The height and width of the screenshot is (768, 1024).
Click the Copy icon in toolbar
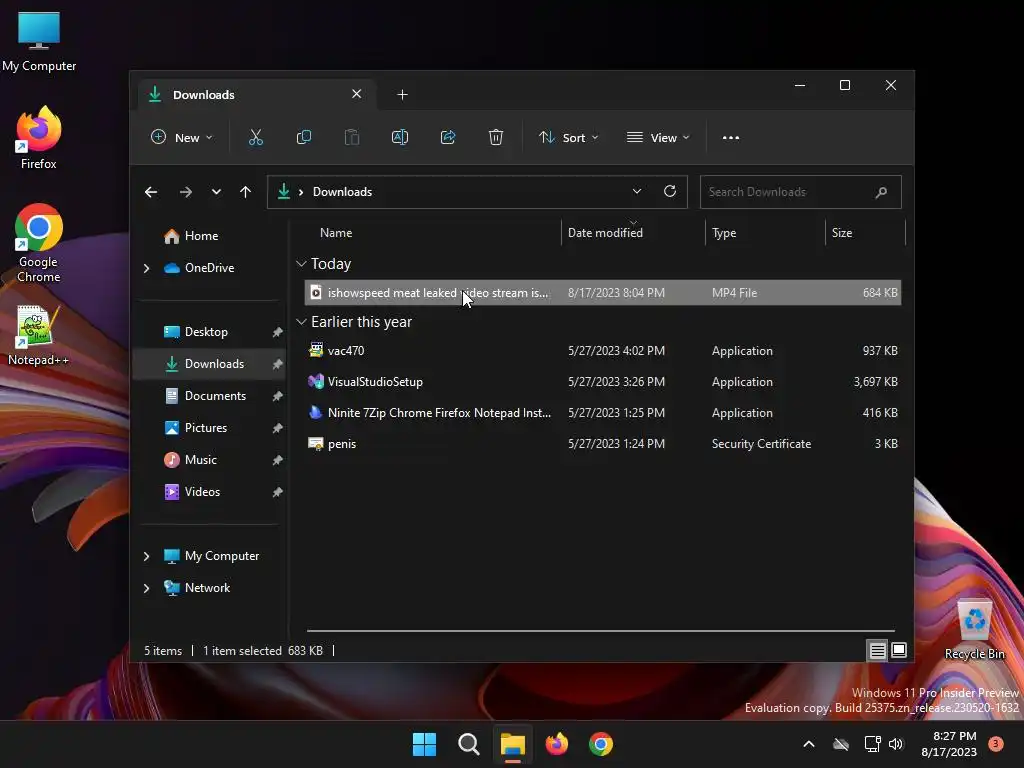(304, 137)
